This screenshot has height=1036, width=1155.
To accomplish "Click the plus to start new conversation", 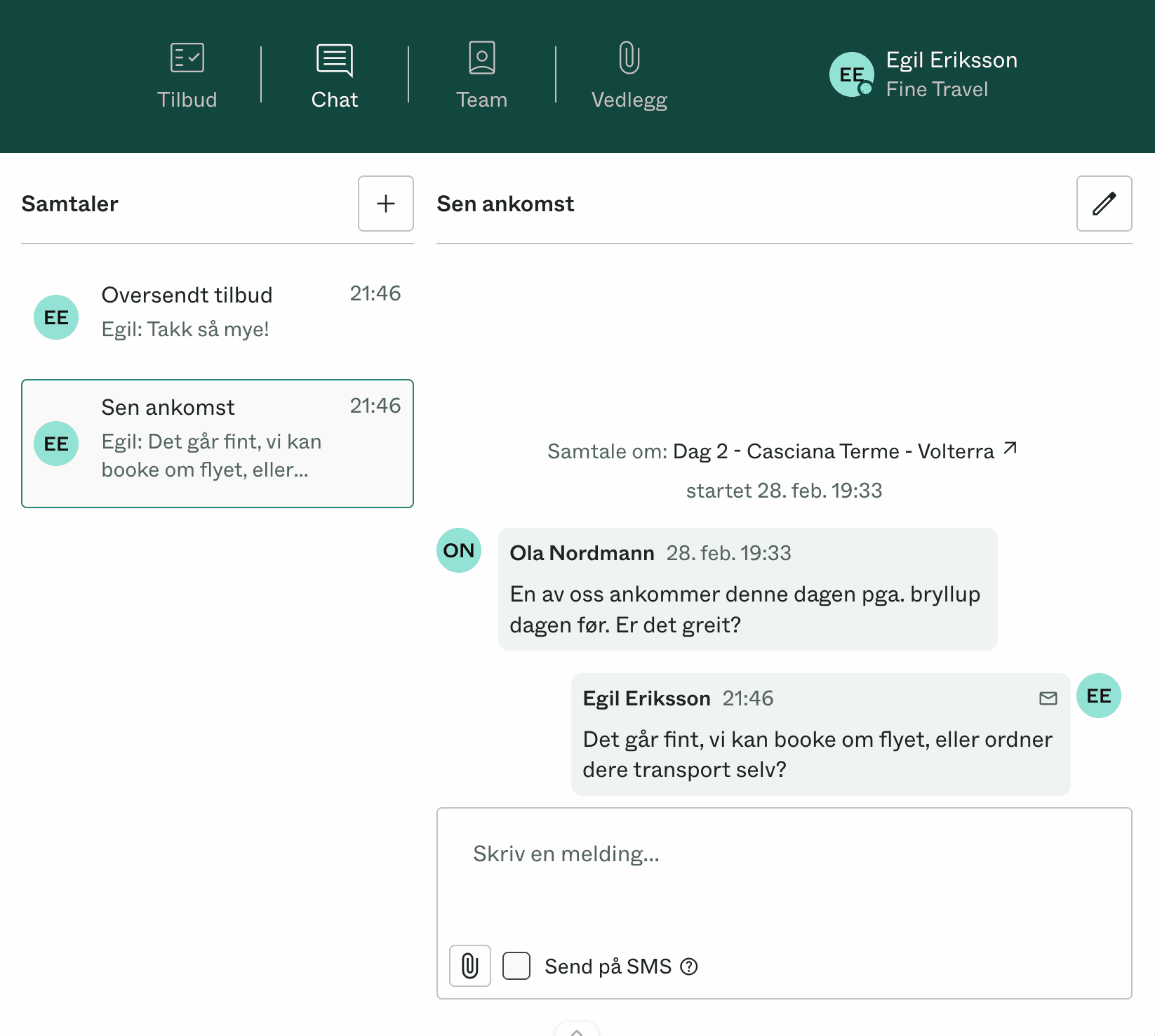I will [385, 204].
